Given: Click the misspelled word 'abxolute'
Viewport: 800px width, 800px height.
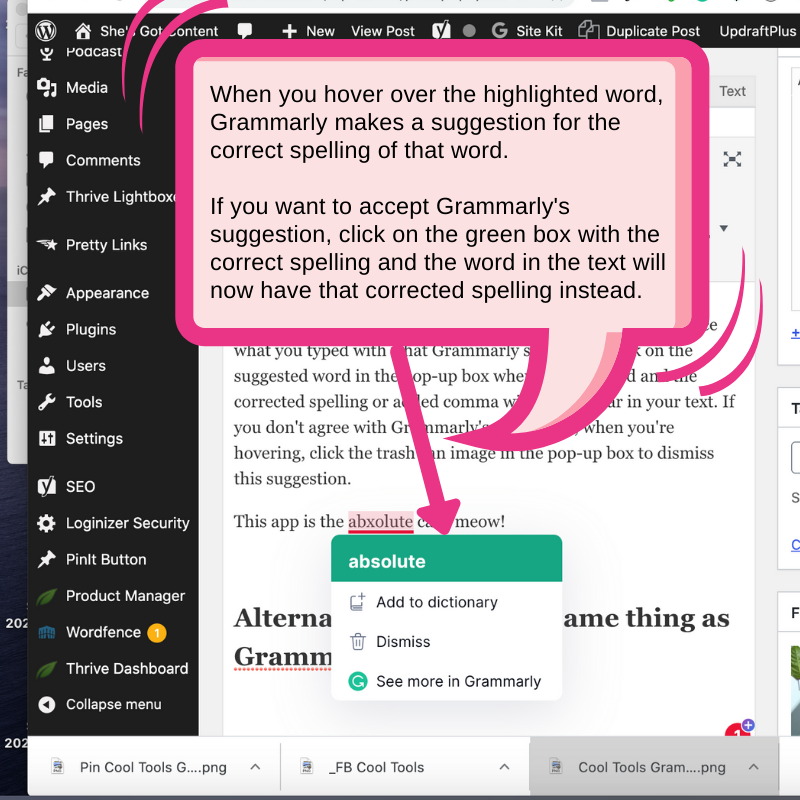Looking at the screenshot, I should point(380,522).
